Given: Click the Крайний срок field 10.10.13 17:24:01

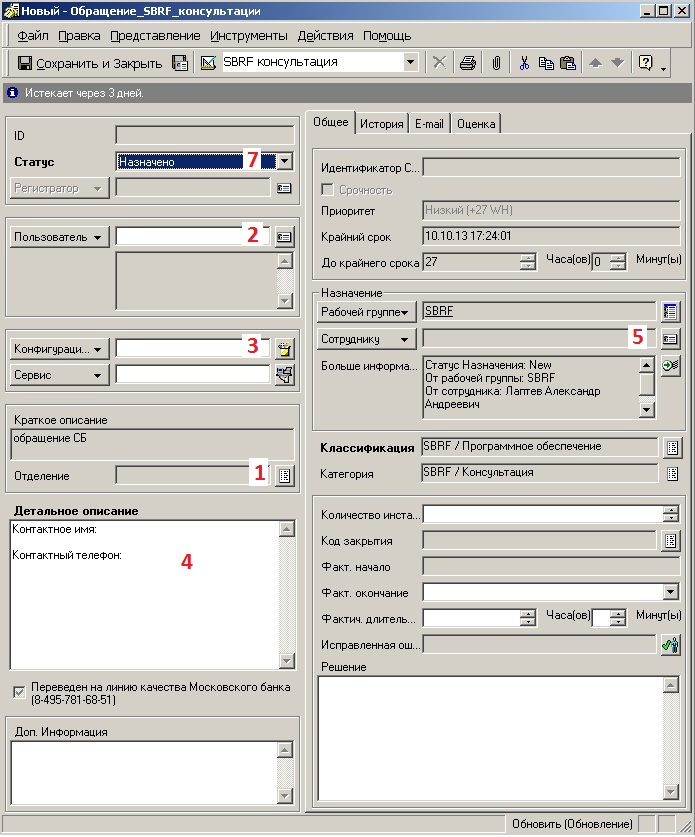Looking at the screenshot, I should (551, 236).
